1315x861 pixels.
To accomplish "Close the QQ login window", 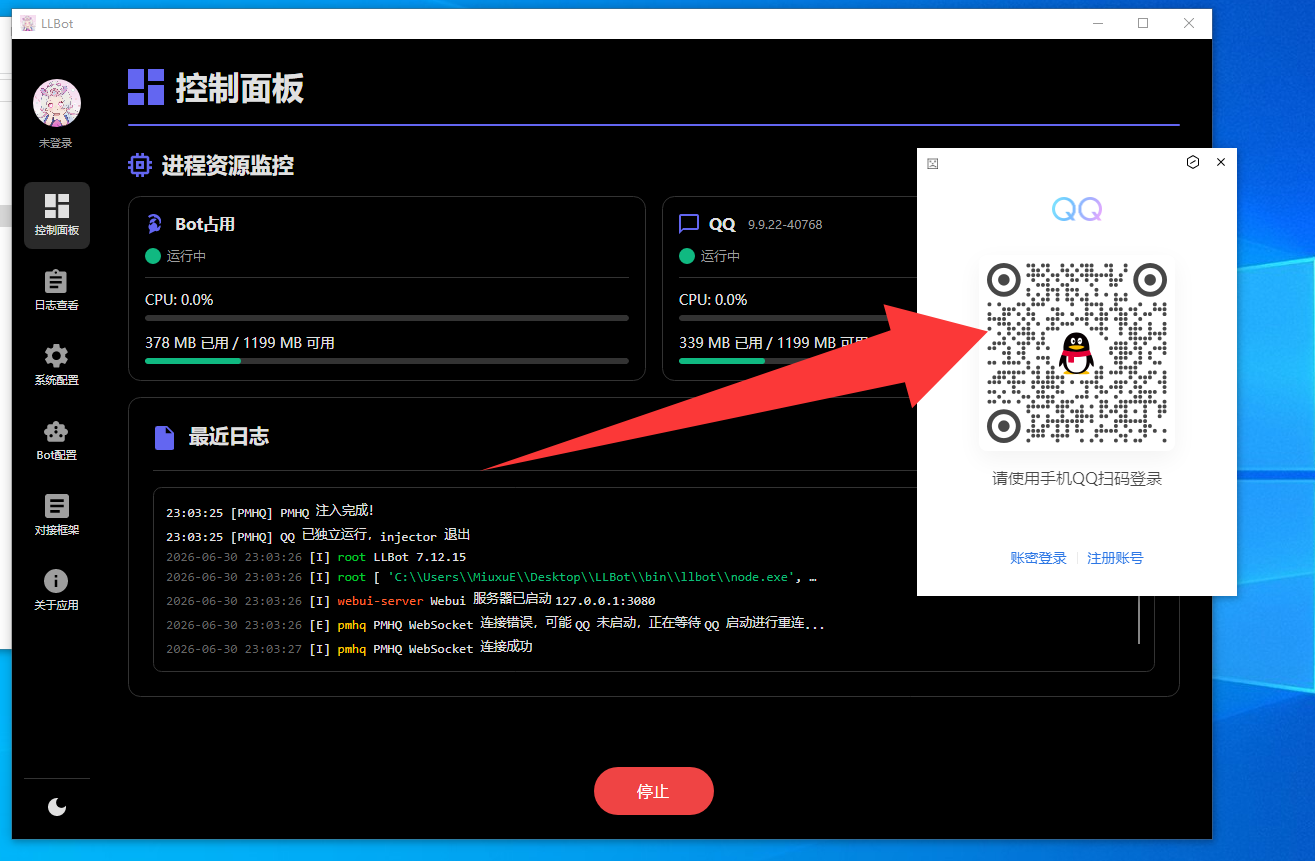I will tap(1221, 162).
